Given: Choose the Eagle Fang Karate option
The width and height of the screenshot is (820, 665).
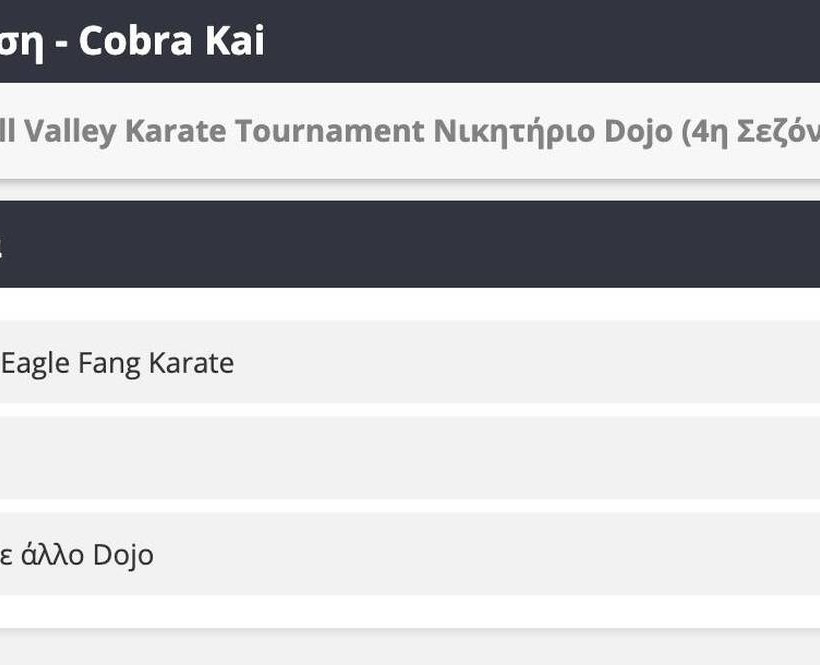Looking at the screenshot, I should point(118,362).
